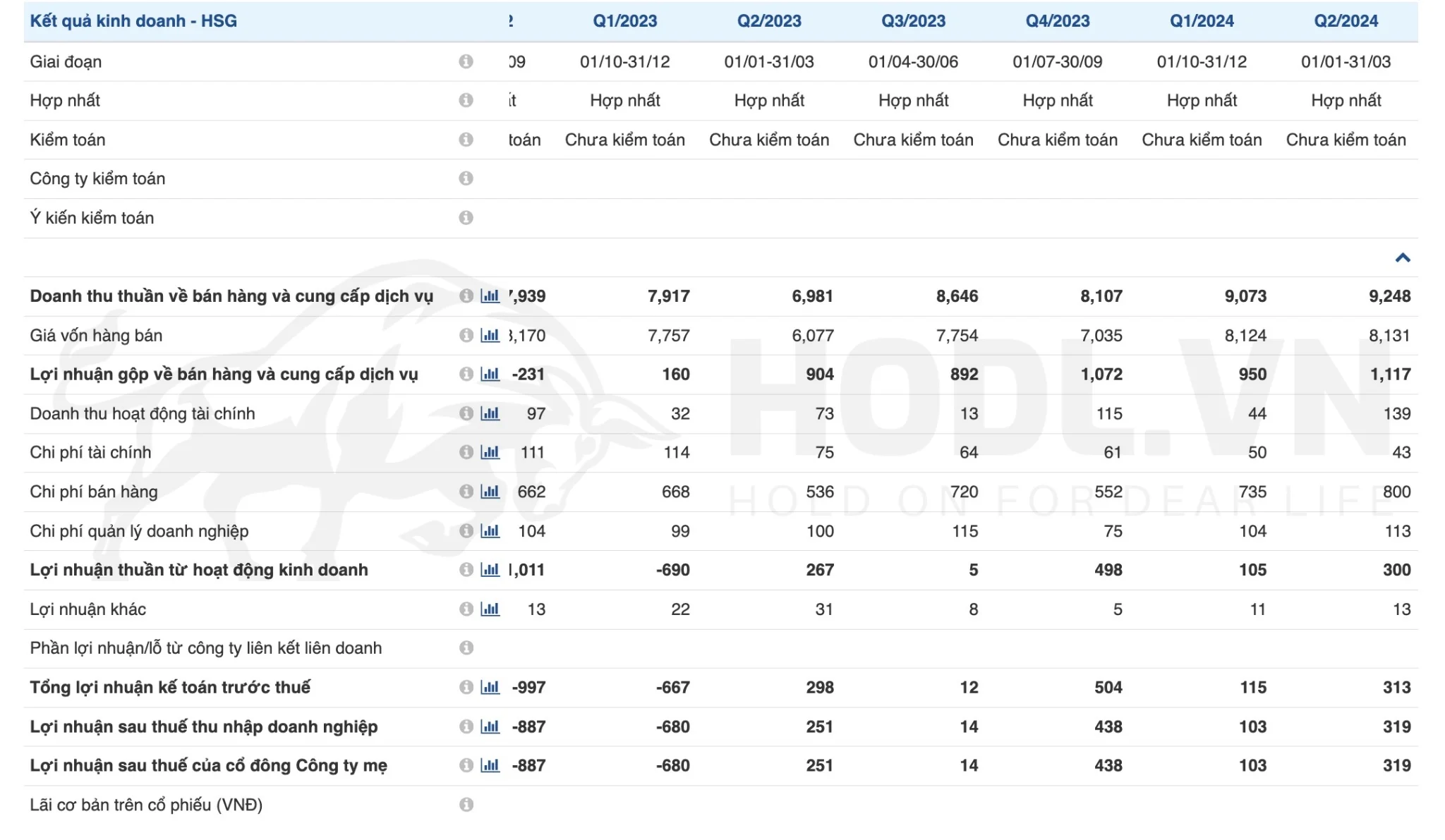View chart for Tổng lợi nhuận trước thuế
The height and width of the screenshot is (840, 1445).
[x=490, y=688]
